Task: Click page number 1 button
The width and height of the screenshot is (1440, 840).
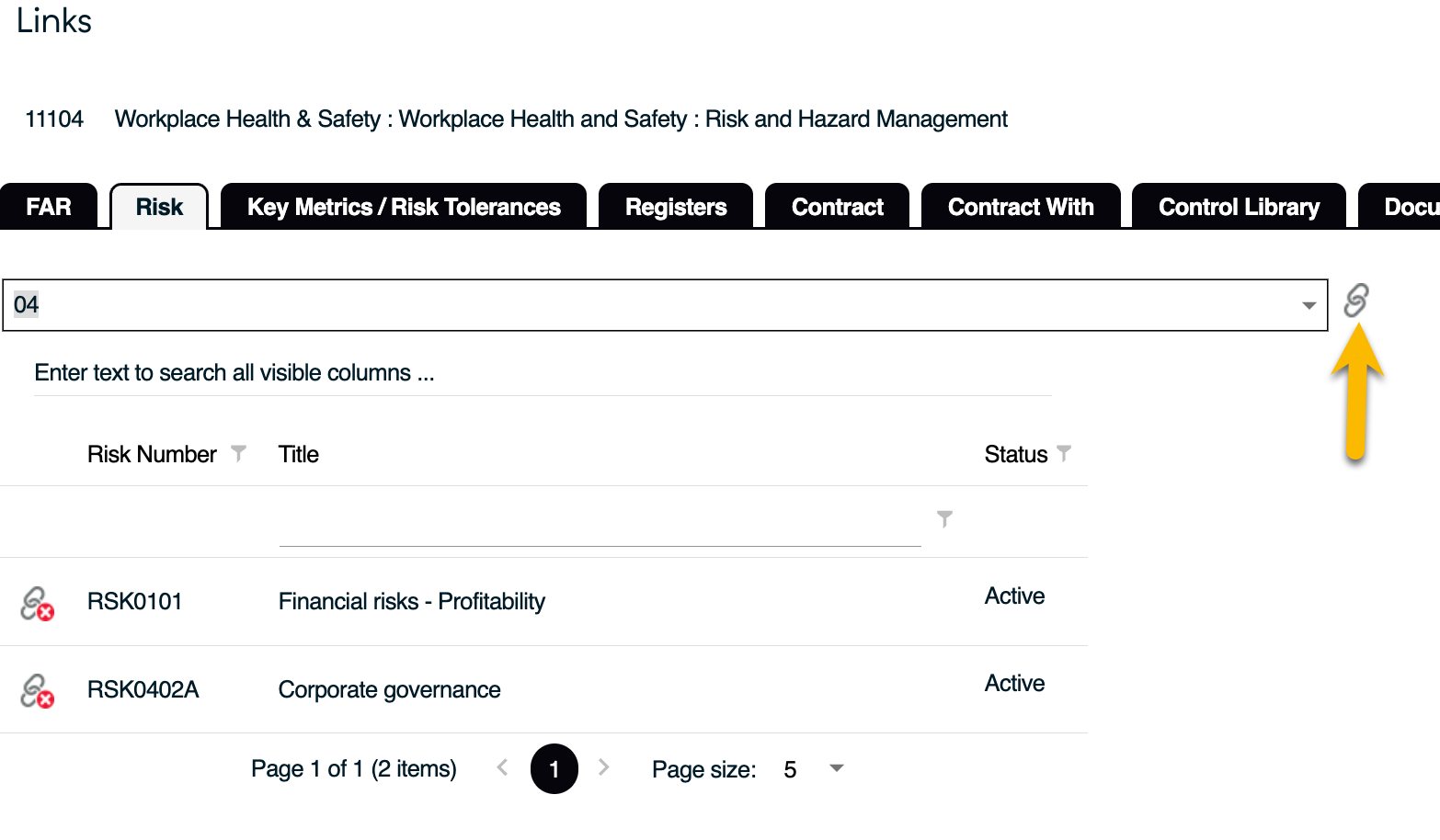Action: [x=554, y=768]
